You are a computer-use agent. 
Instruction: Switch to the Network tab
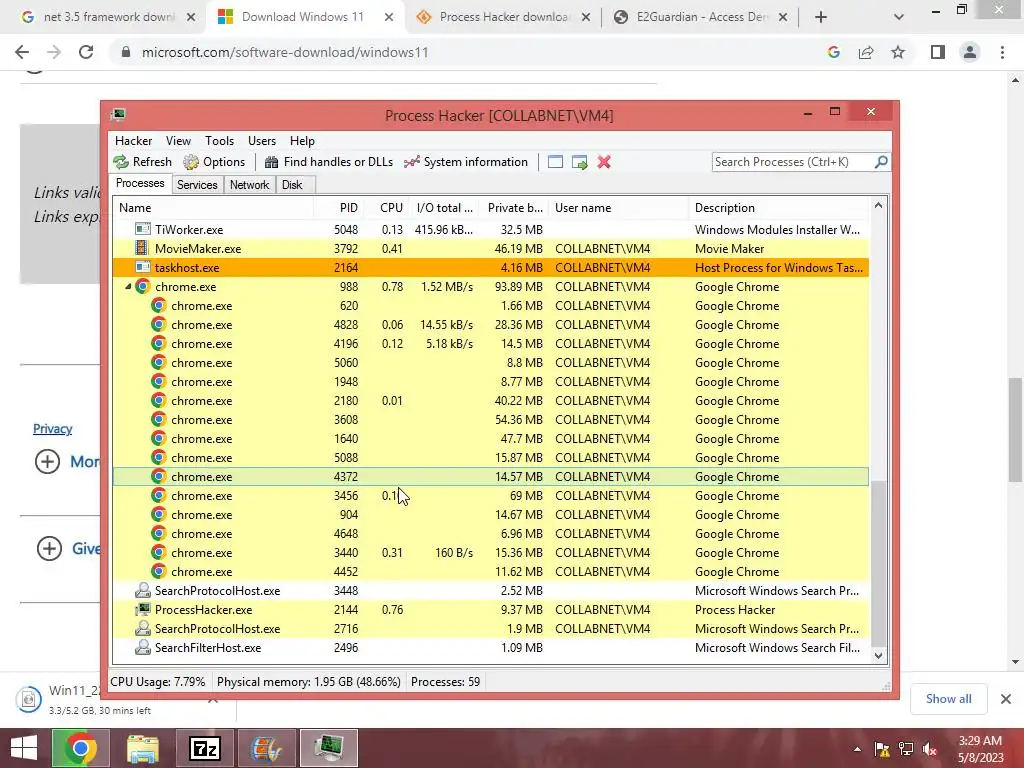point(249,185)
